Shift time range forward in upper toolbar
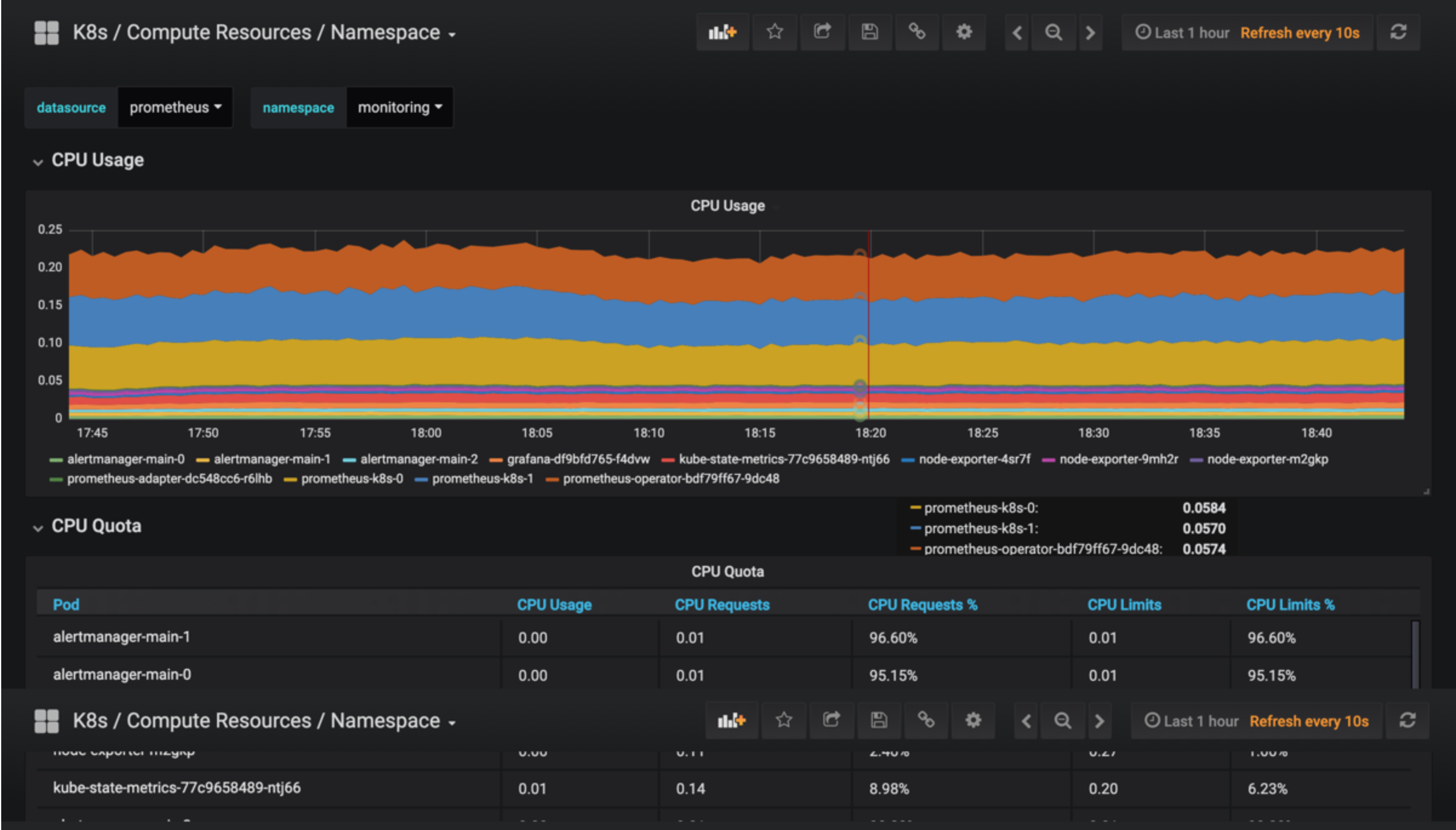The height and width of the screenshot is (830, 1456). [x=1090, y=33]
